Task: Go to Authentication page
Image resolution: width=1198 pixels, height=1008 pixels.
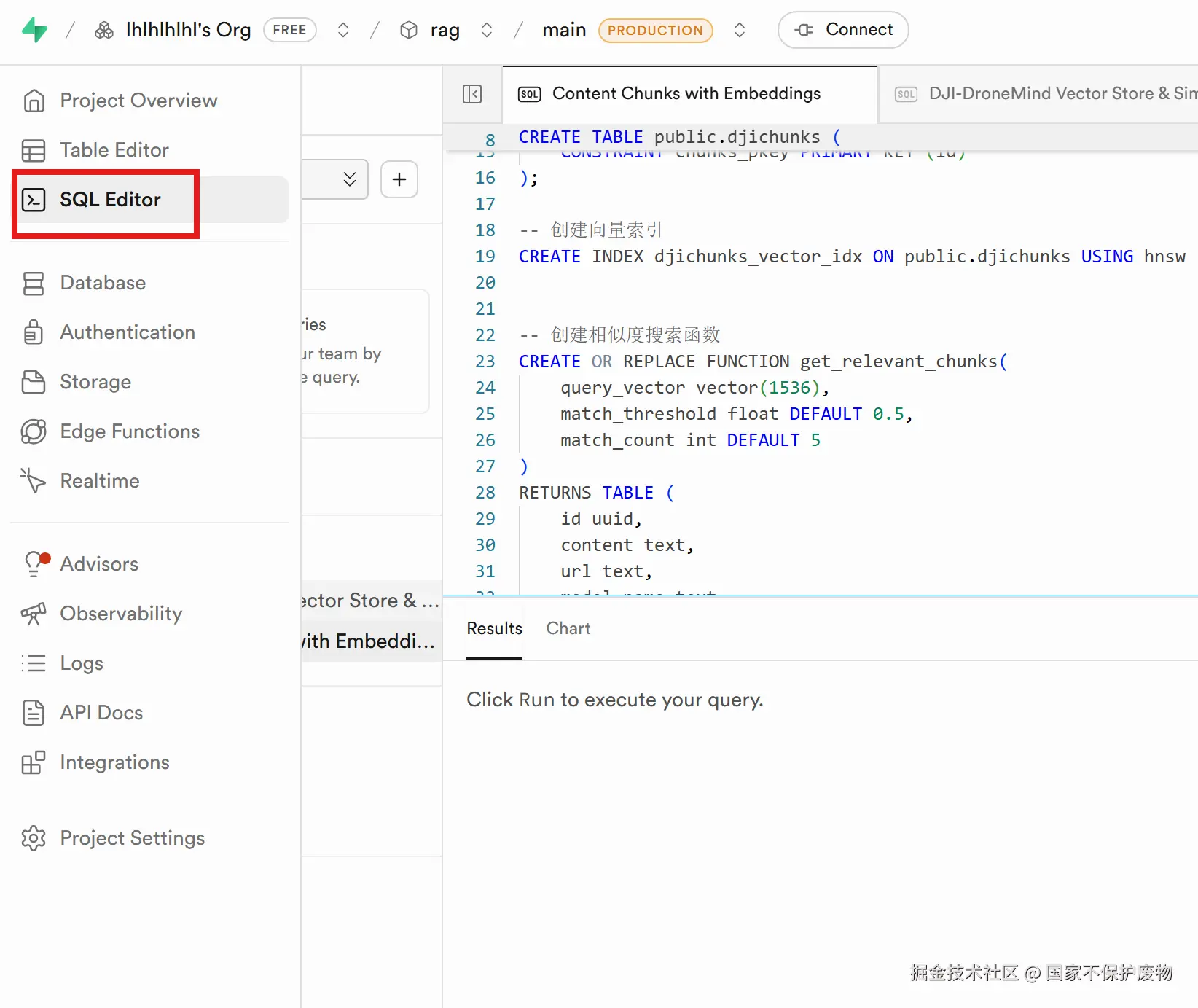Action: point(127,332)
